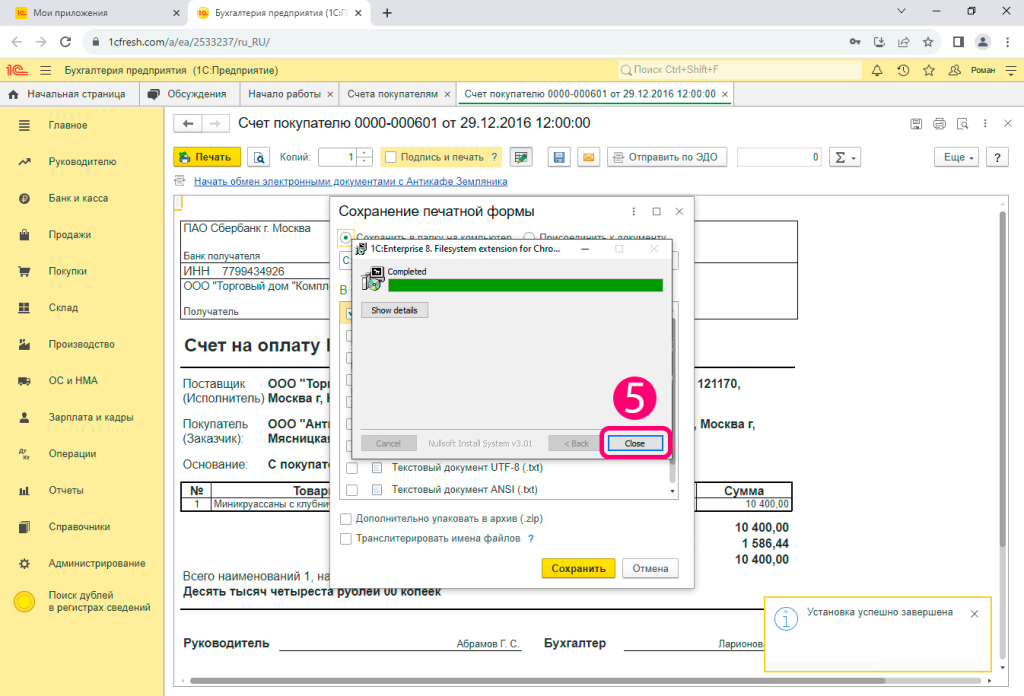
Task: Click the printer icon near the window's top-right
Action: coord(939,123)
